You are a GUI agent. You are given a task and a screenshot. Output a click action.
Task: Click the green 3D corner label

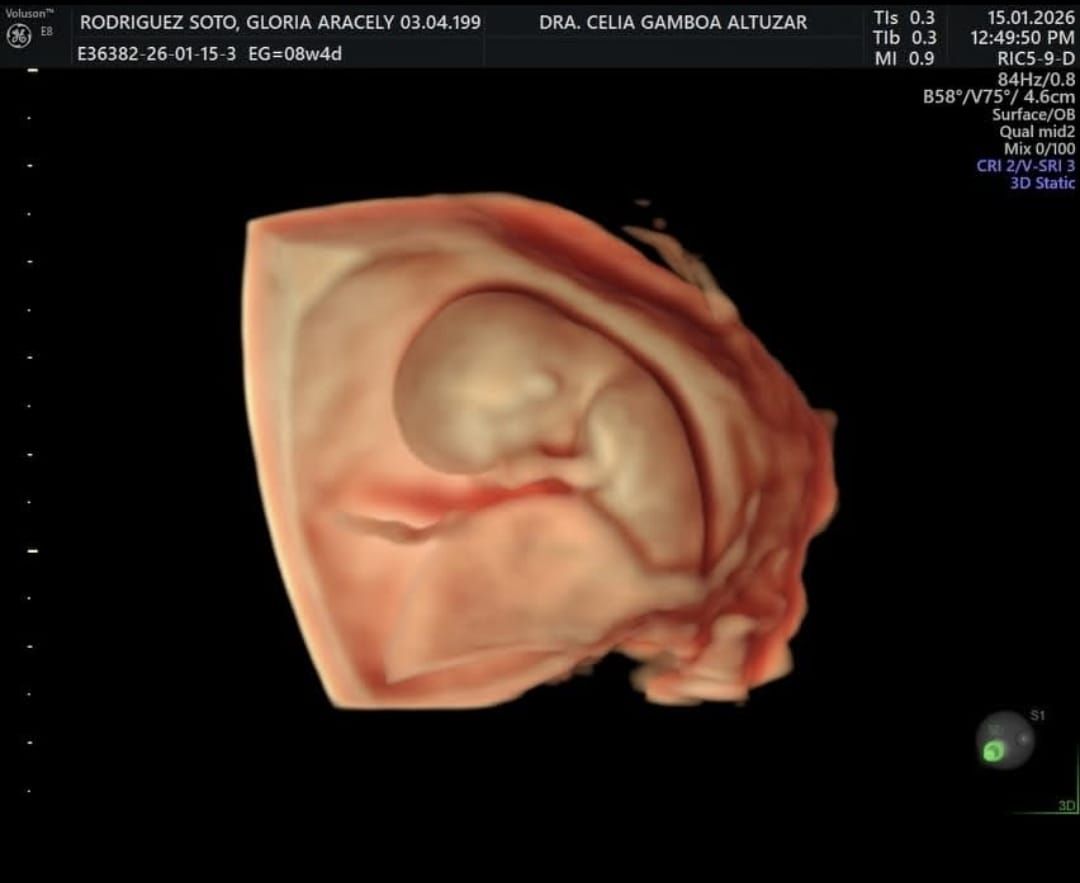1066,805
